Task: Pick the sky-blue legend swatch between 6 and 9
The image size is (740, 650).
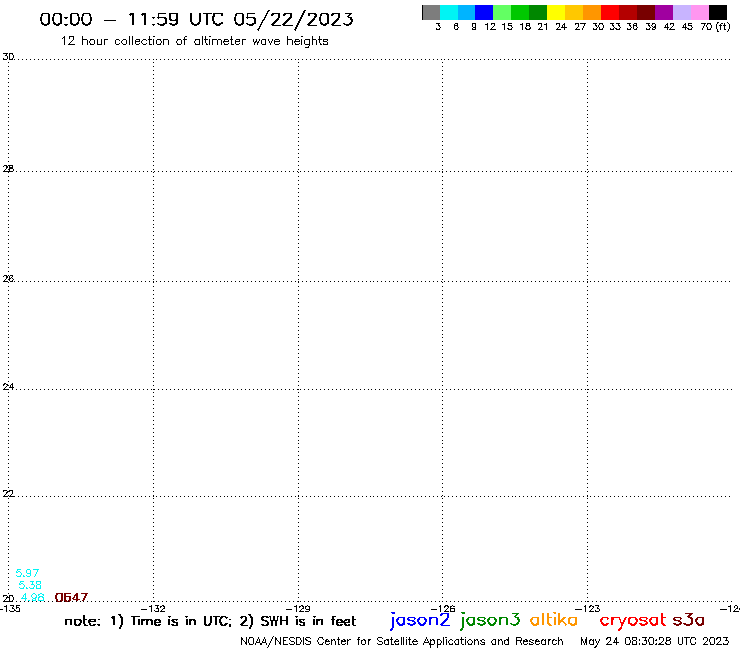Action: click(466, 12)
